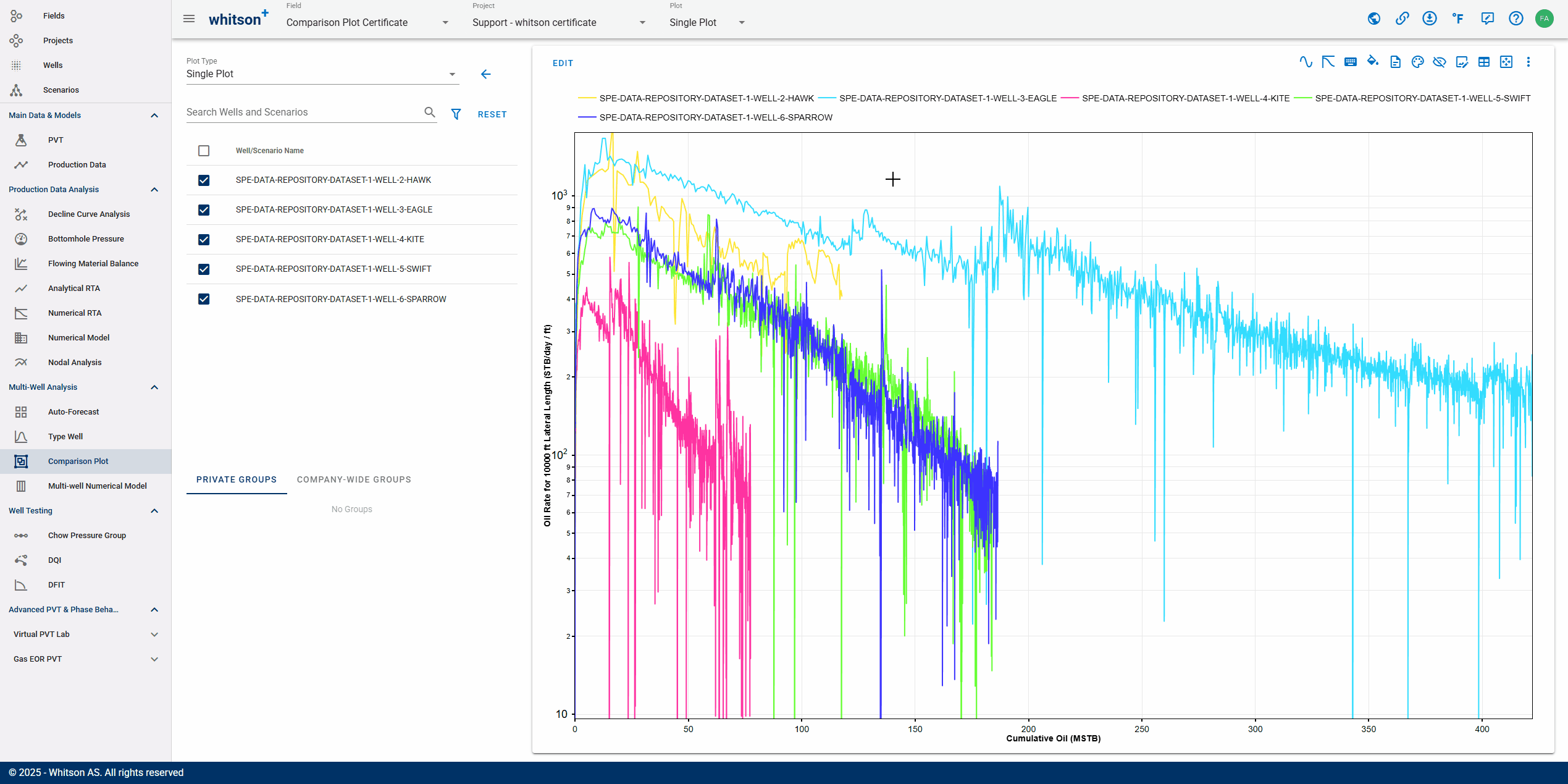
Task: Toggle WELL-2-HAWK legend entry in chart
Action: point(696,98)
